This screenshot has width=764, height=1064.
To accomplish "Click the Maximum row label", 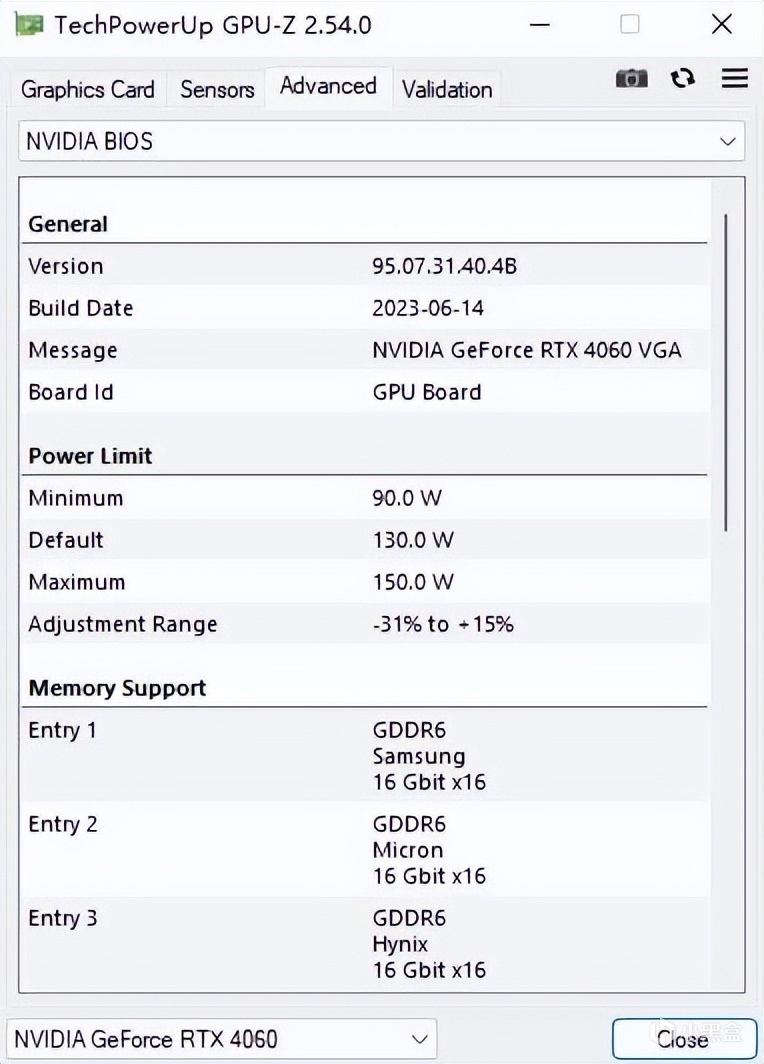I will (x=77, y=582).
